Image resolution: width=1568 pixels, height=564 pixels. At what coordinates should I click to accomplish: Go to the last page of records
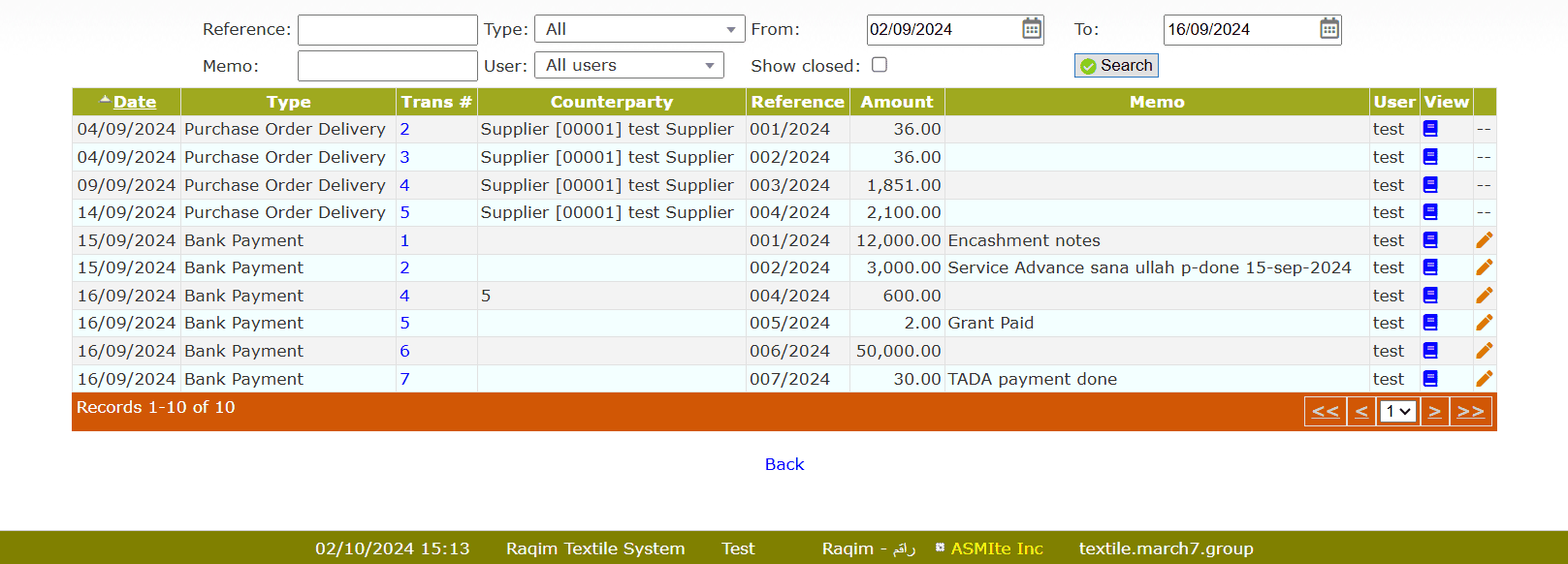pyautogui.click(x=1470, y=412)
